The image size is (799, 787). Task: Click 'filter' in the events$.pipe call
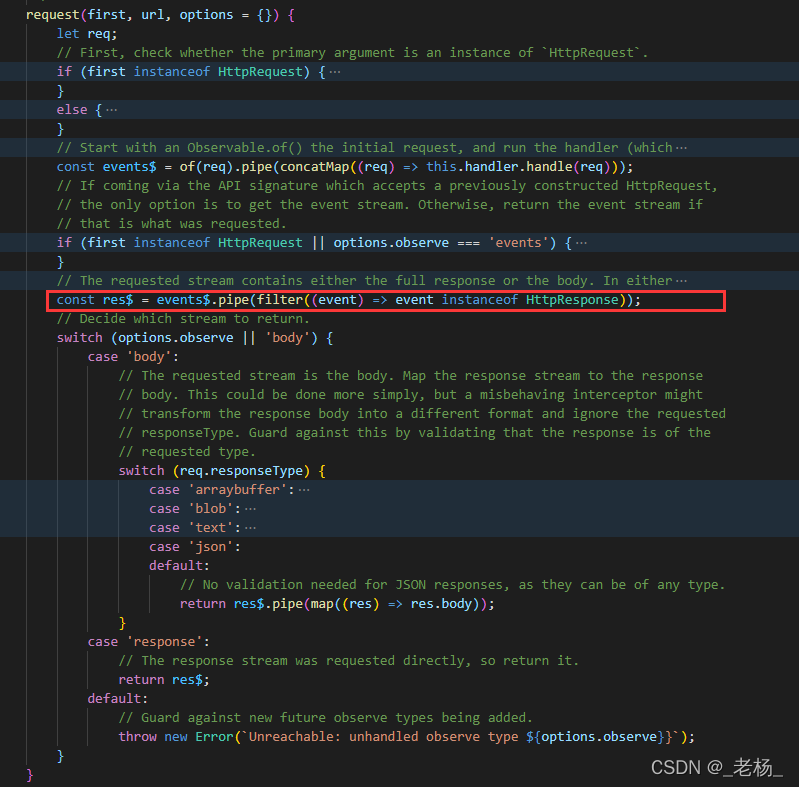pos(280,300)
